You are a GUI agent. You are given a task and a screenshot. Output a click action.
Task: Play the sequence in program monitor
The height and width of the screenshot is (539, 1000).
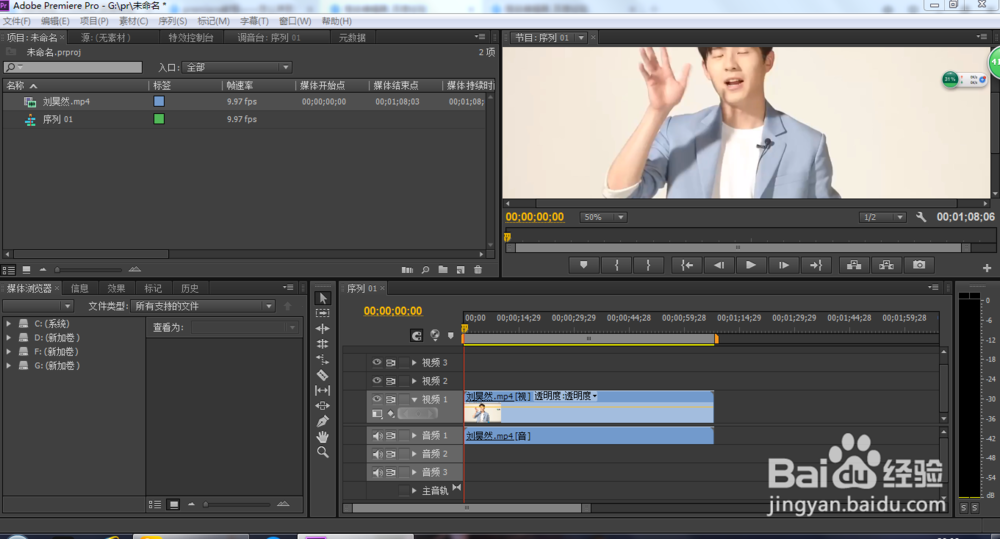pos(751,265)
